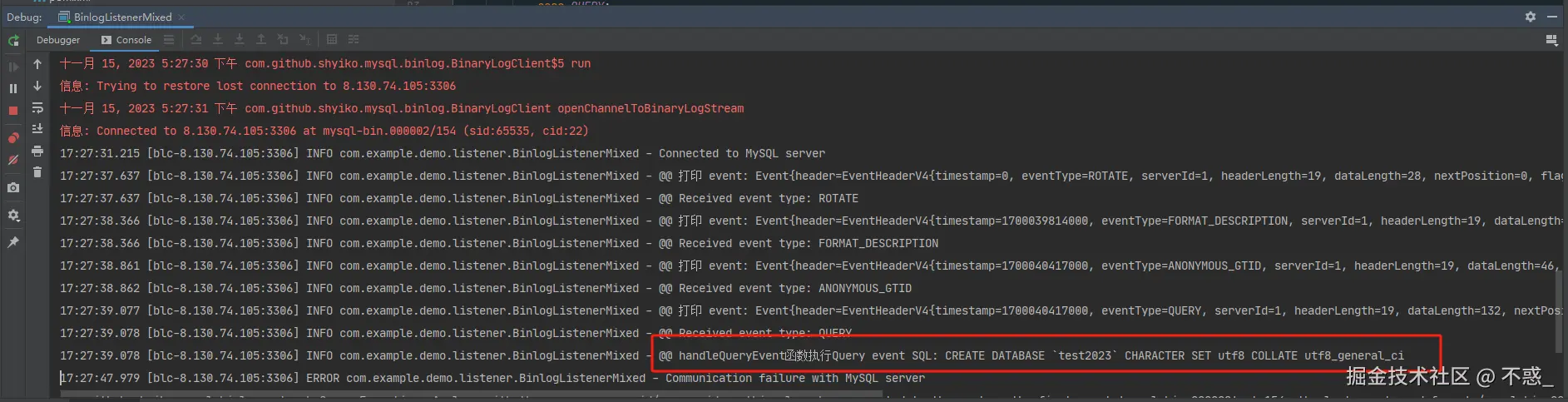The height and width of the screenshot is (402, 1568).
Task: Click the Resume Program icon
Action: click(x=13, y=67)
